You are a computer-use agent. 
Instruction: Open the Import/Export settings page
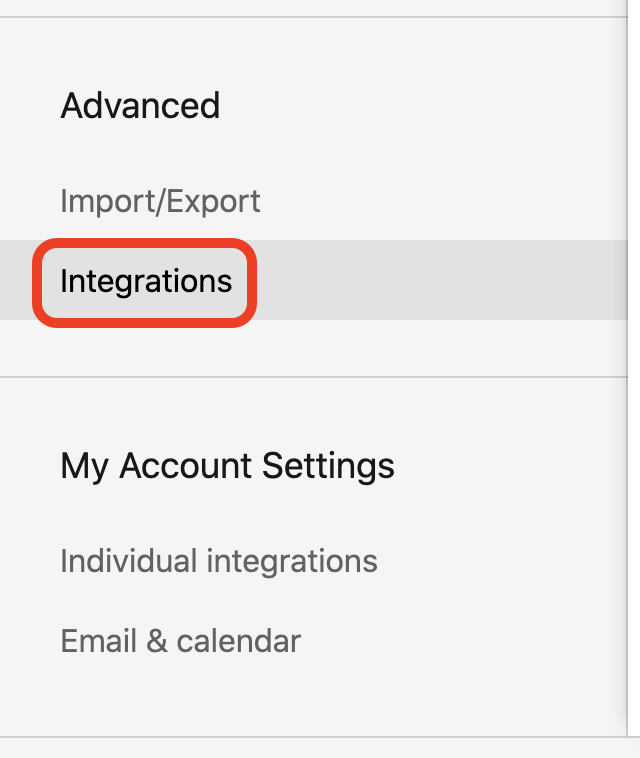coord(160,201)
